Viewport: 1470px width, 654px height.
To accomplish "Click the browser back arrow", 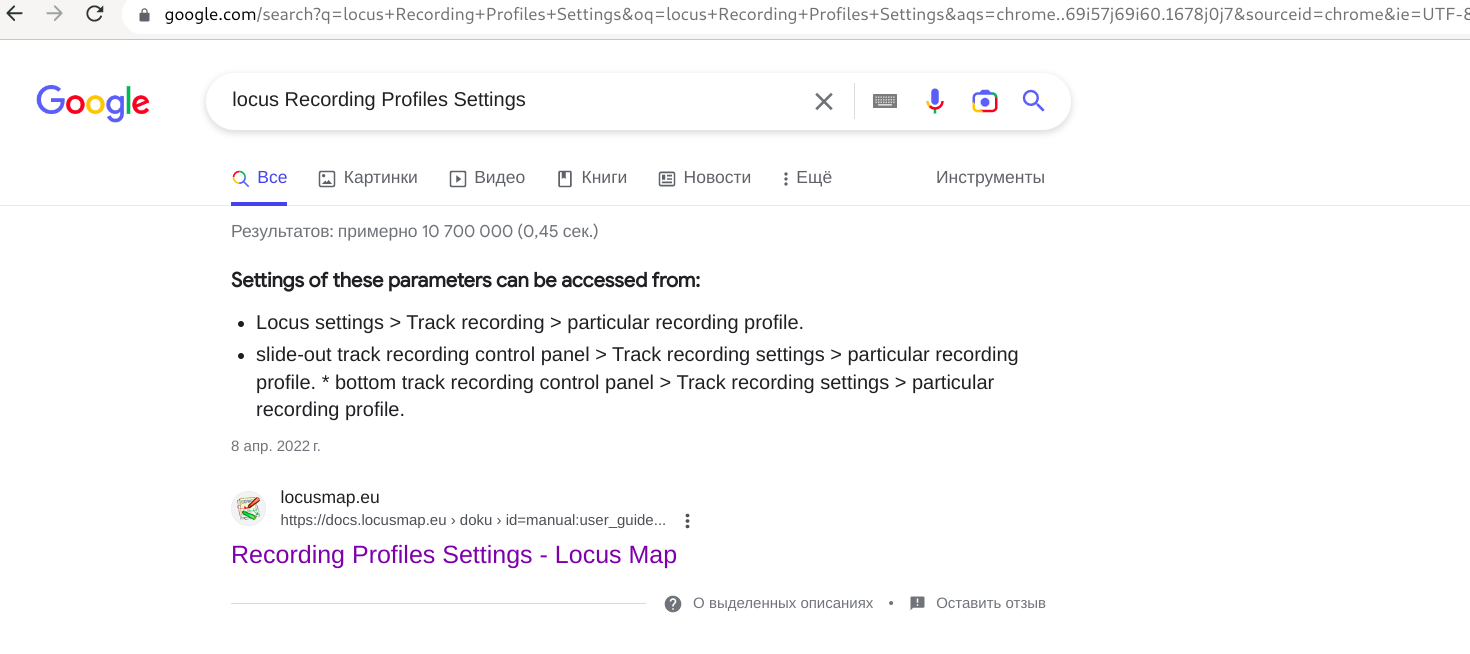I will (x=15, y=14).
